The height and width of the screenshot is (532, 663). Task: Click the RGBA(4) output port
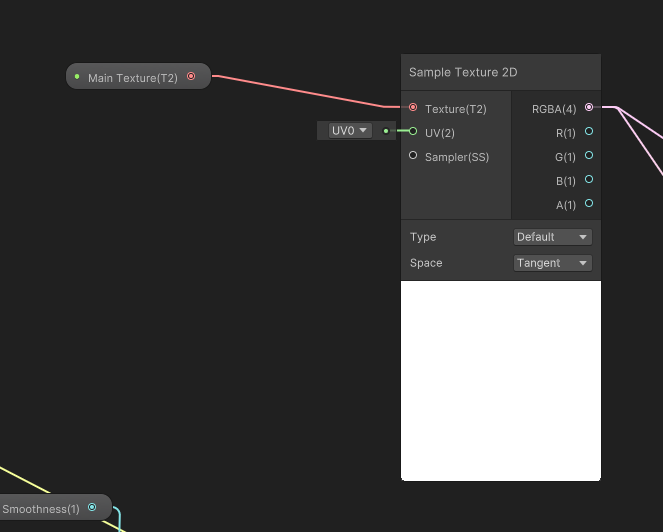point(589,107)
